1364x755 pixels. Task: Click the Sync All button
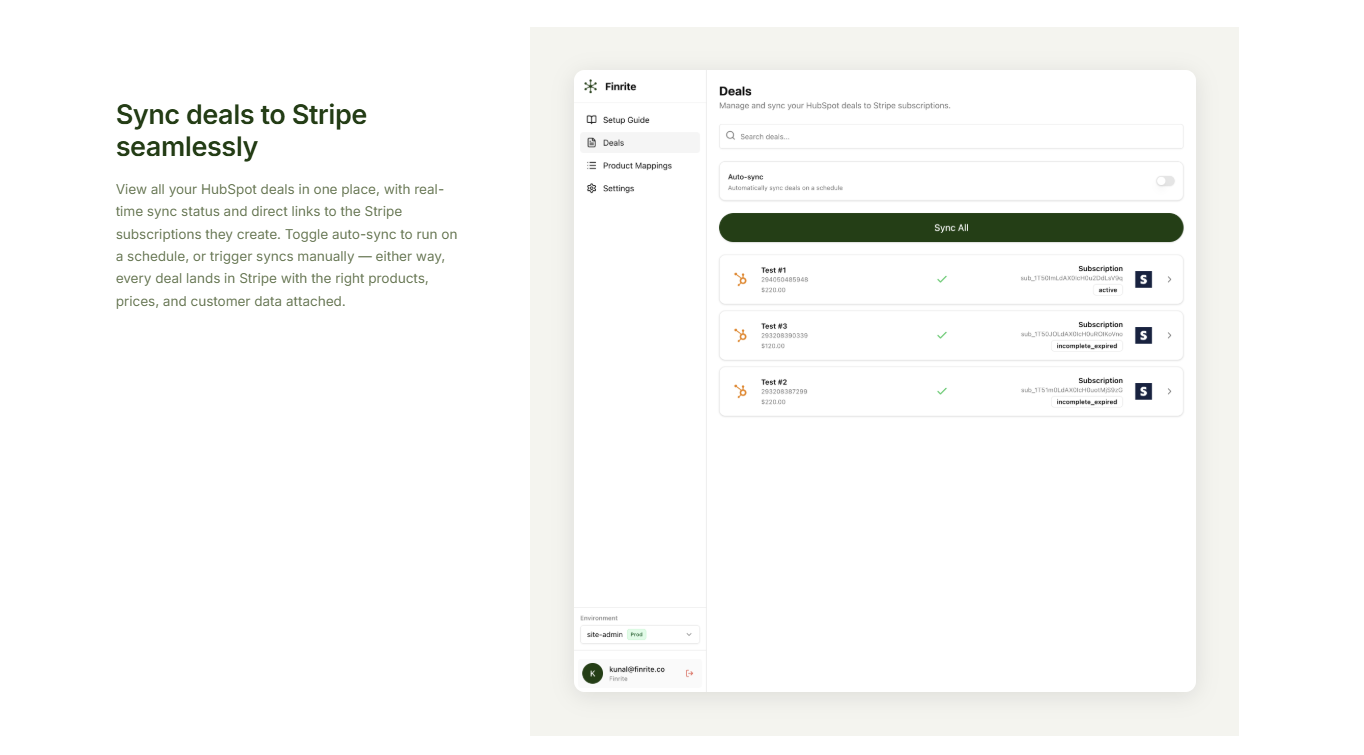(x=951, y=228)
